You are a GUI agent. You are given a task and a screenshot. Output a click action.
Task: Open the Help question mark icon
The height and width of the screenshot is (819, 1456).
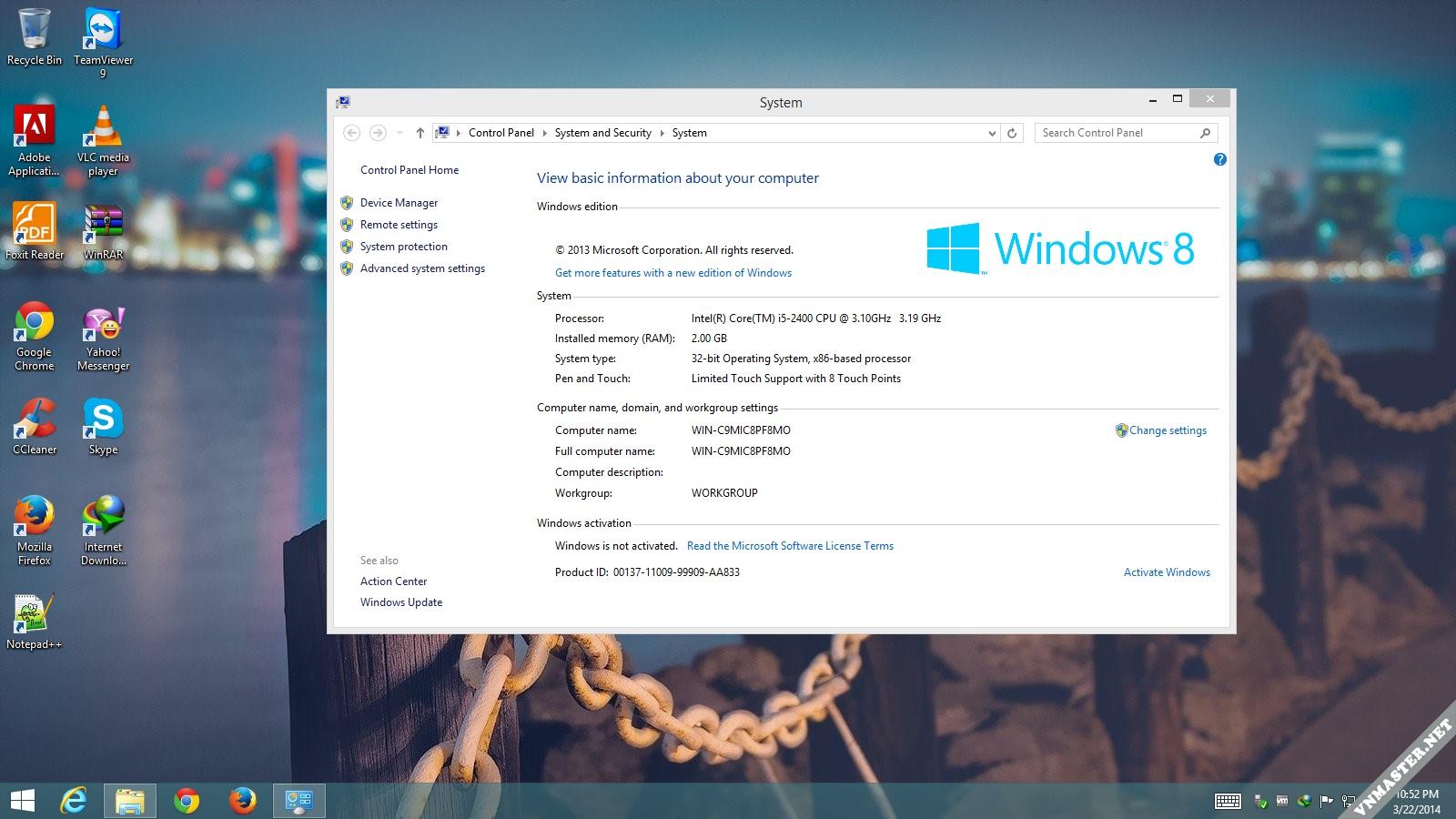(1220, 159)
